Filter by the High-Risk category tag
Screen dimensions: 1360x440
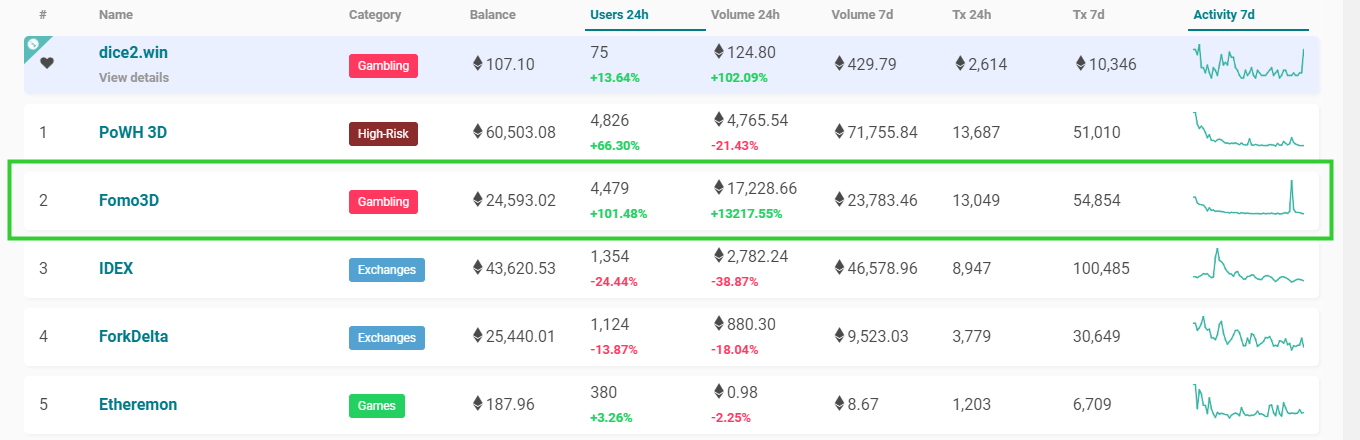[x=383, y=133]
